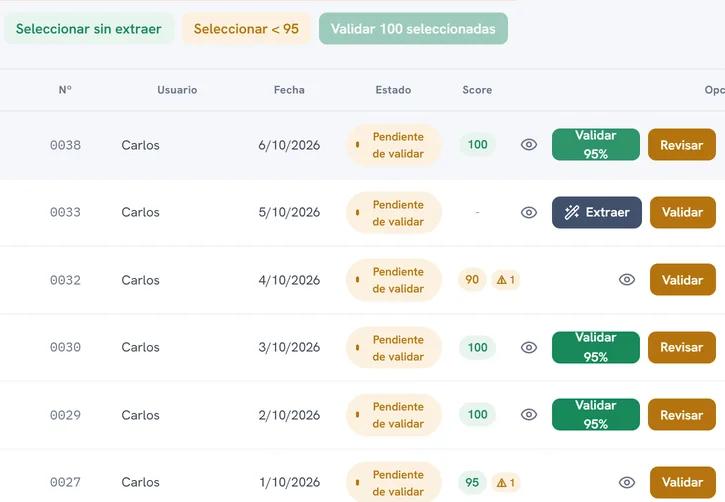Click the date 2/10/2026
This screenshot has height=502, width=725.
[x=289, y=415]
